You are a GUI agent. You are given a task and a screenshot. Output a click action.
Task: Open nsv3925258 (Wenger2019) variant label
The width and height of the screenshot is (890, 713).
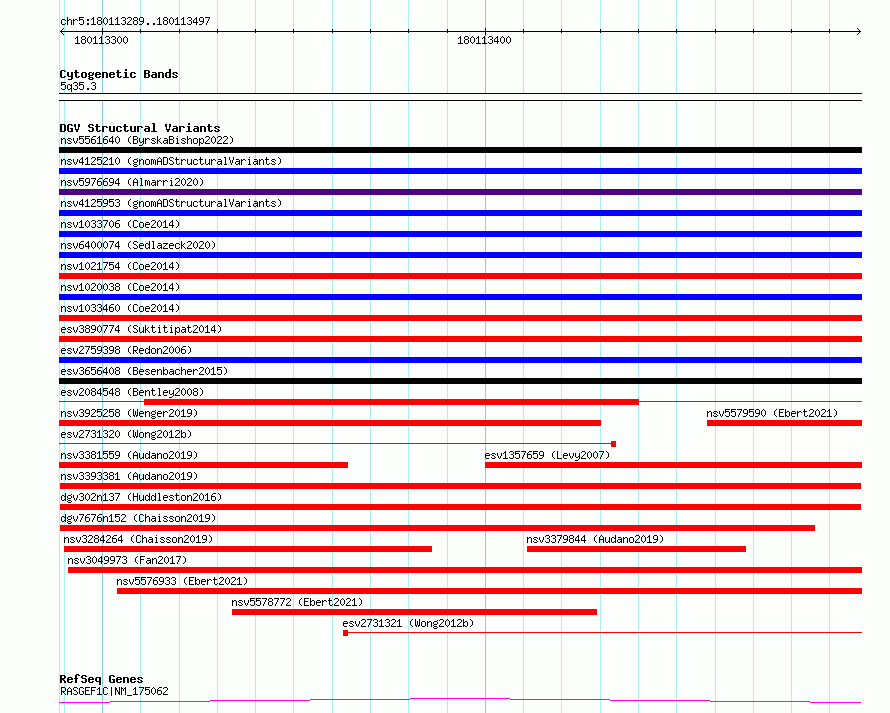tap(129, 413)
